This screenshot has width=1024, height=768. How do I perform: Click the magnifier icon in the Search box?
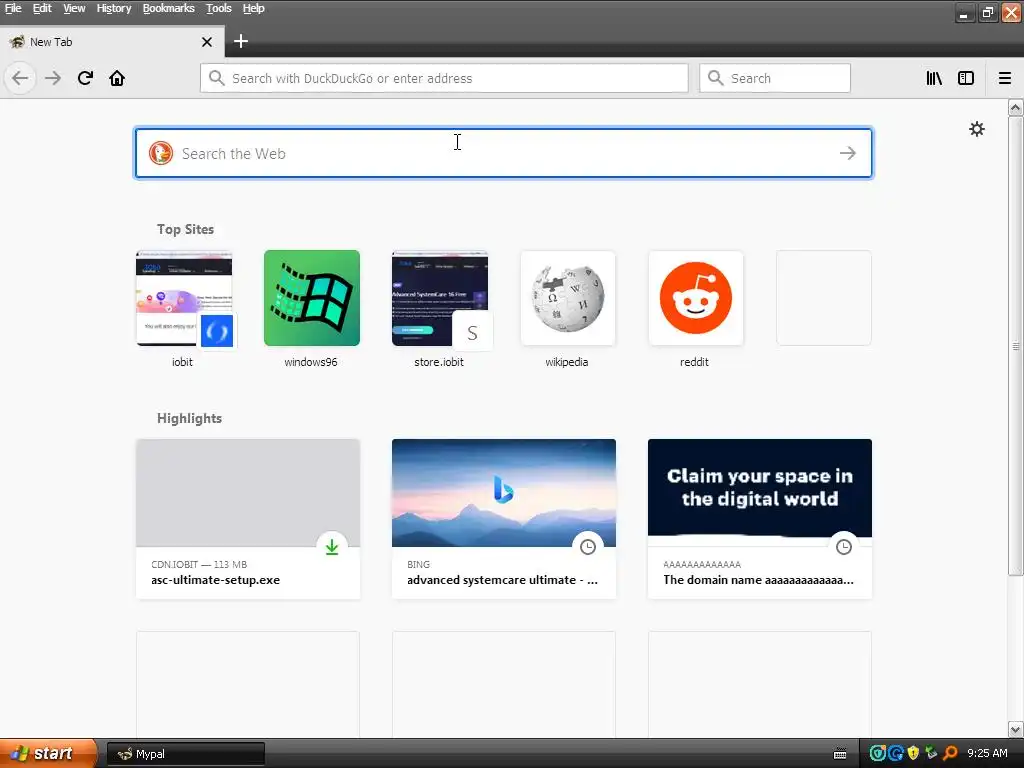coord(716,78)
